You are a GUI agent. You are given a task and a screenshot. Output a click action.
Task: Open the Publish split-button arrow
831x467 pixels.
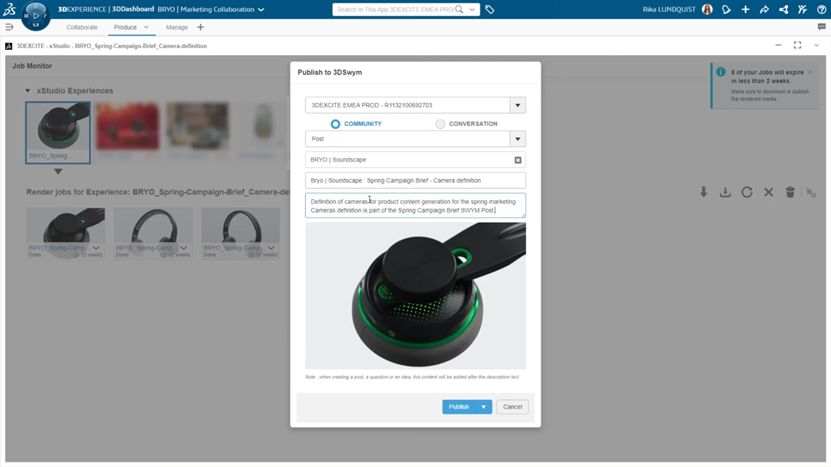click(x=483, y=407)
